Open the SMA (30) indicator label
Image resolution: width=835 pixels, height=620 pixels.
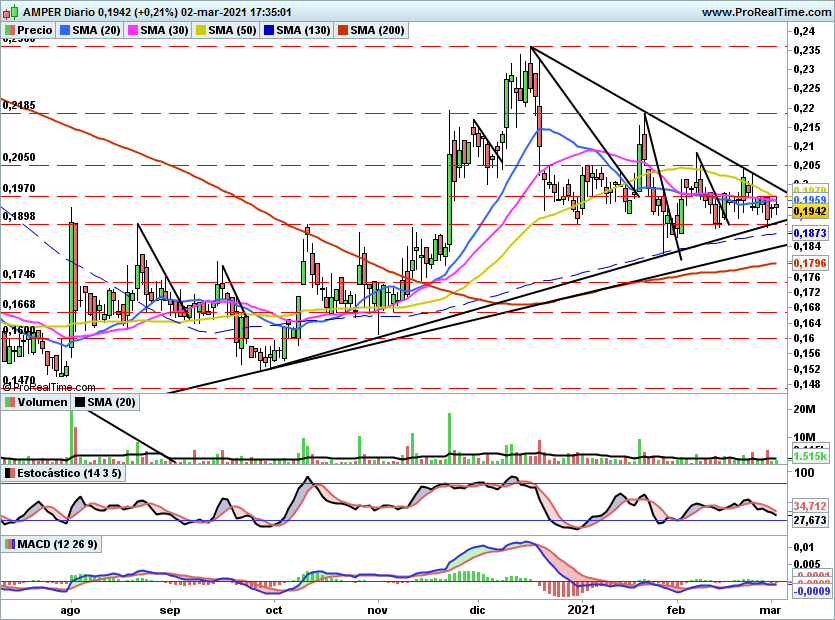click(164, 30)
